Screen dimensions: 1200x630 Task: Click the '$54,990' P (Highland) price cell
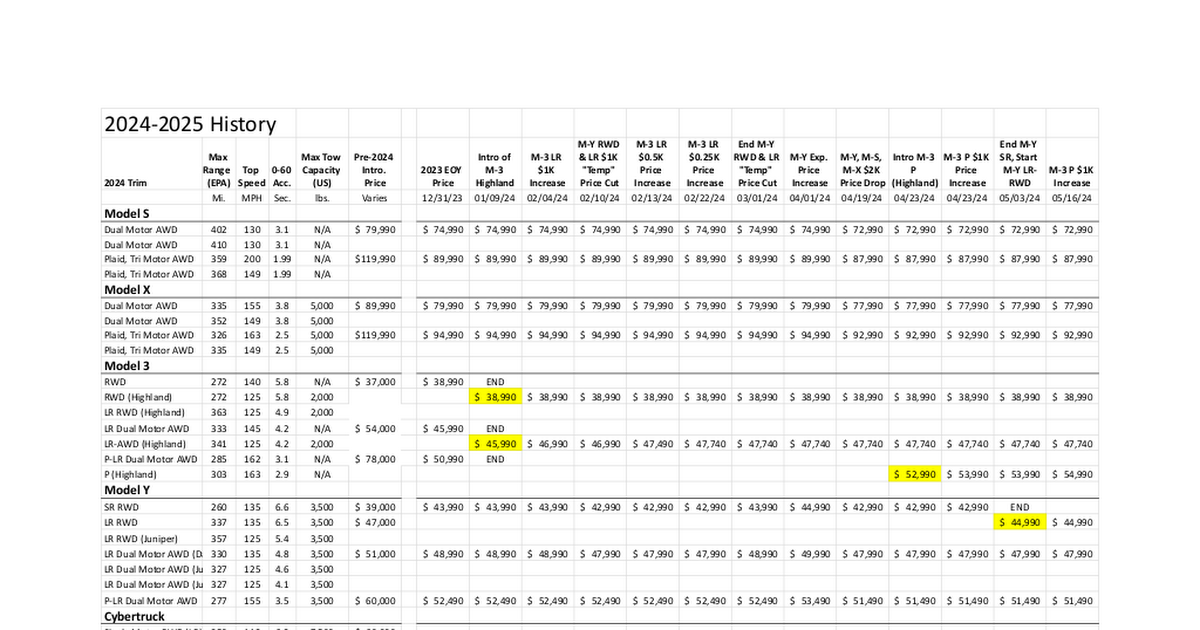point(1071,475)
